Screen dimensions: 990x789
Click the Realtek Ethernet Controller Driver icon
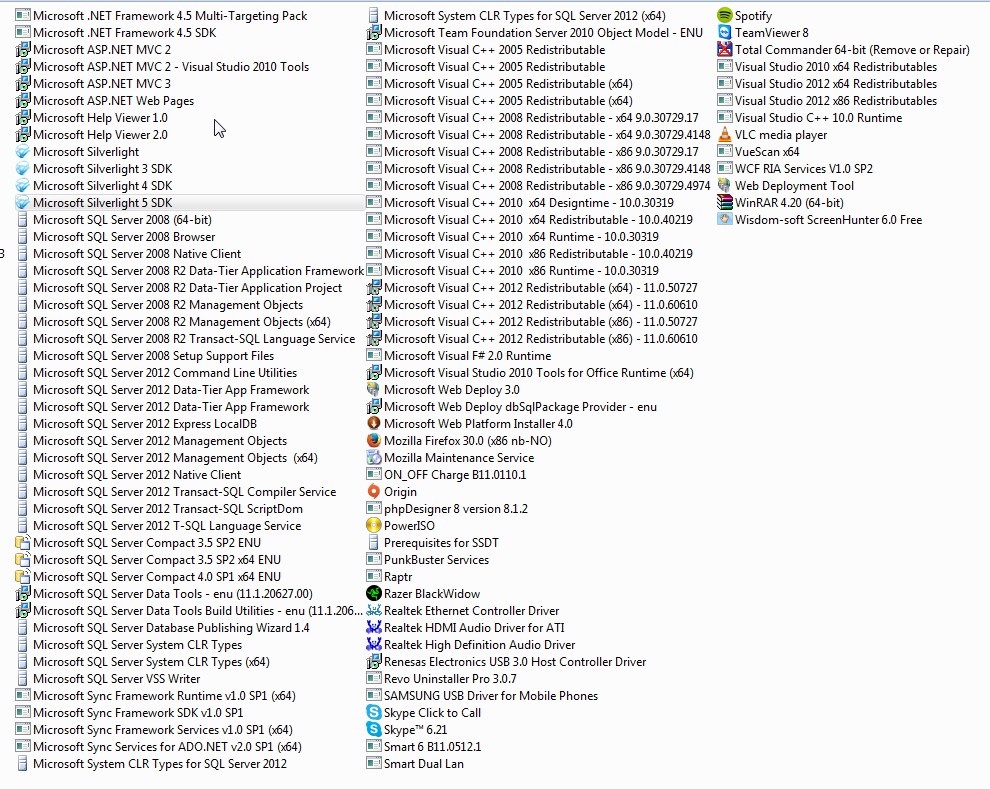pos(374,611)
